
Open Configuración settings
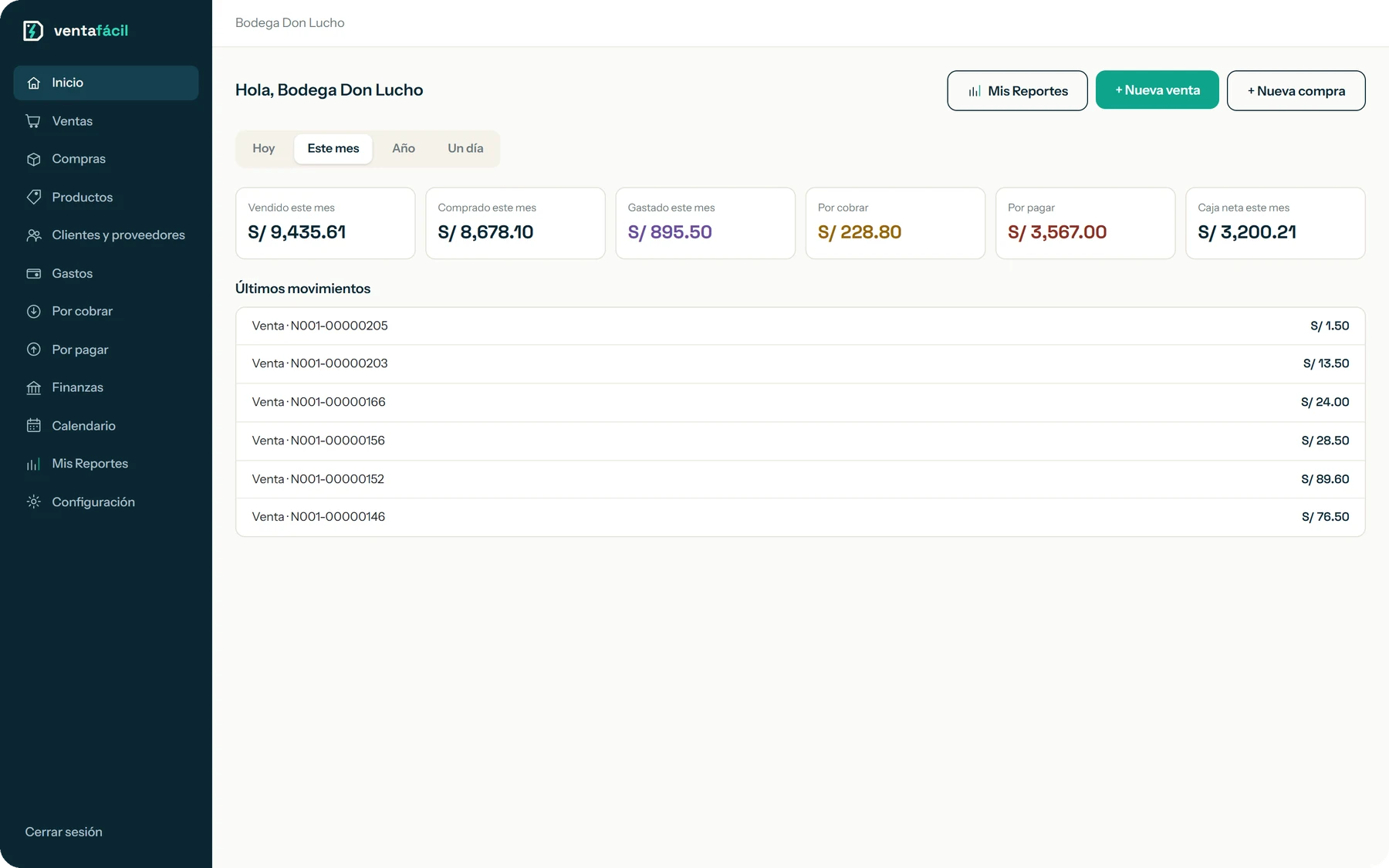pos(106,502)
